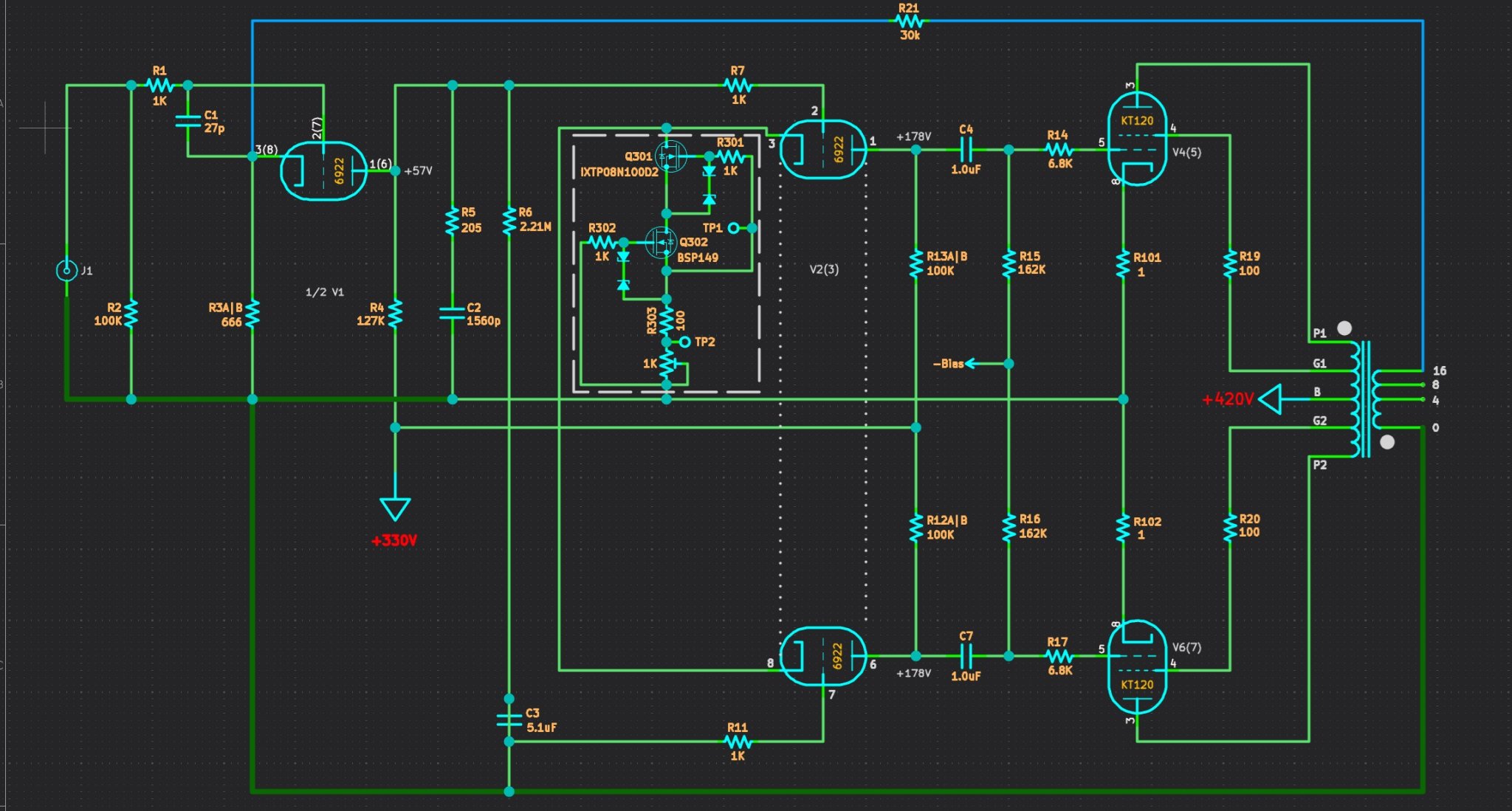Select capacitor C3 5.1uF
The image size is (1512, 811).
509,720
